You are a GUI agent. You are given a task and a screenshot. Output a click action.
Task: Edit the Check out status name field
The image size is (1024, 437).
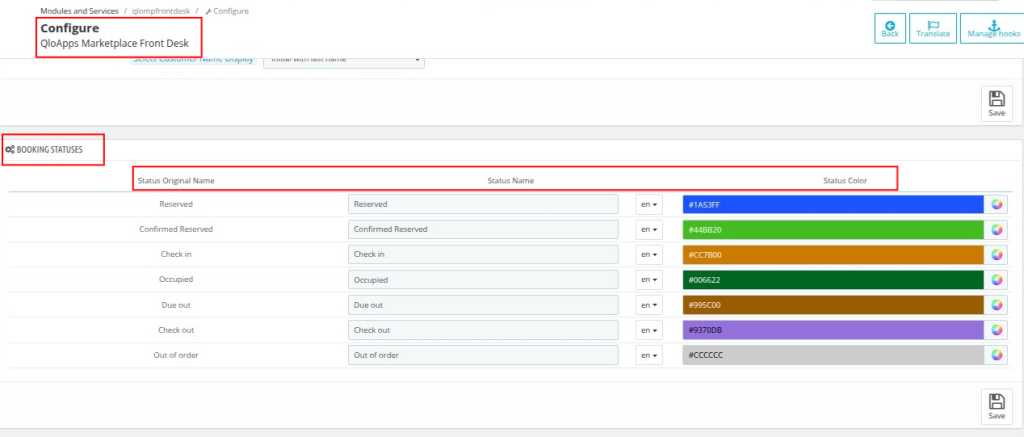coord(483,330)
